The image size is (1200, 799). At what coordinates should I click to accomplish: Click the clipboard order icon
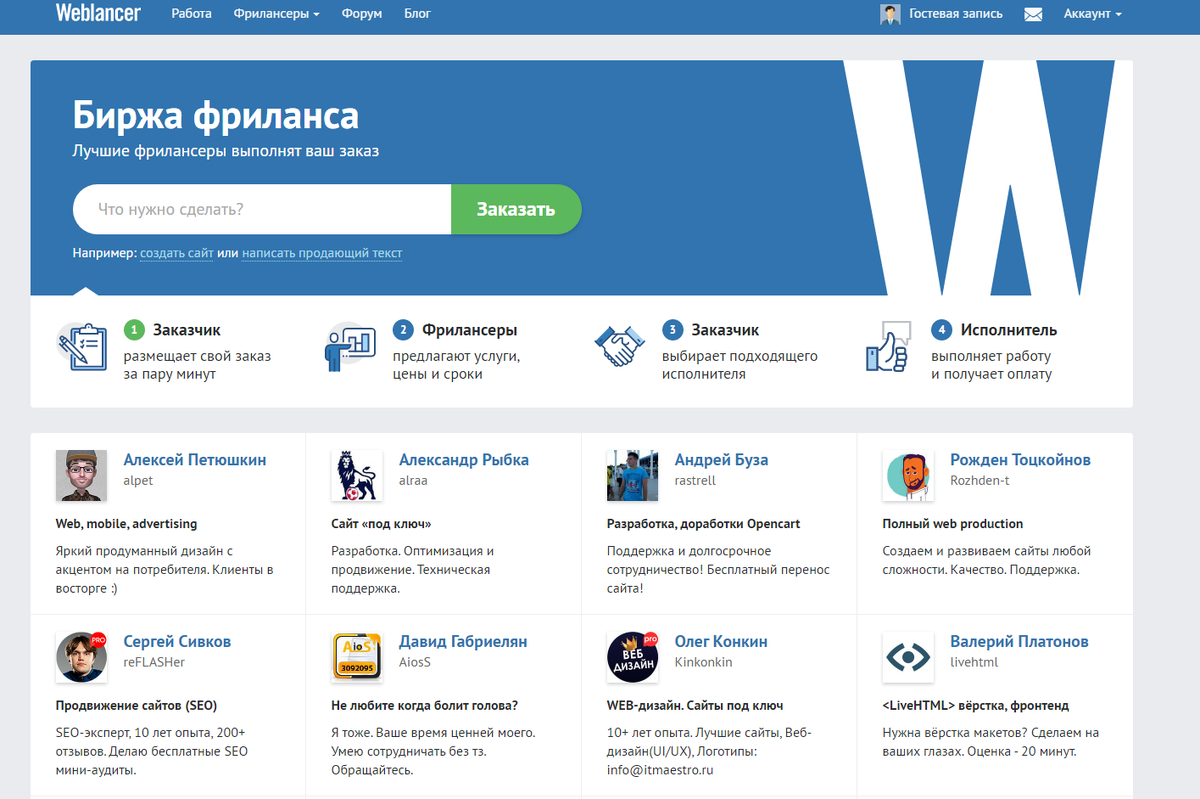pyautogui.click(x=82, y=347)
